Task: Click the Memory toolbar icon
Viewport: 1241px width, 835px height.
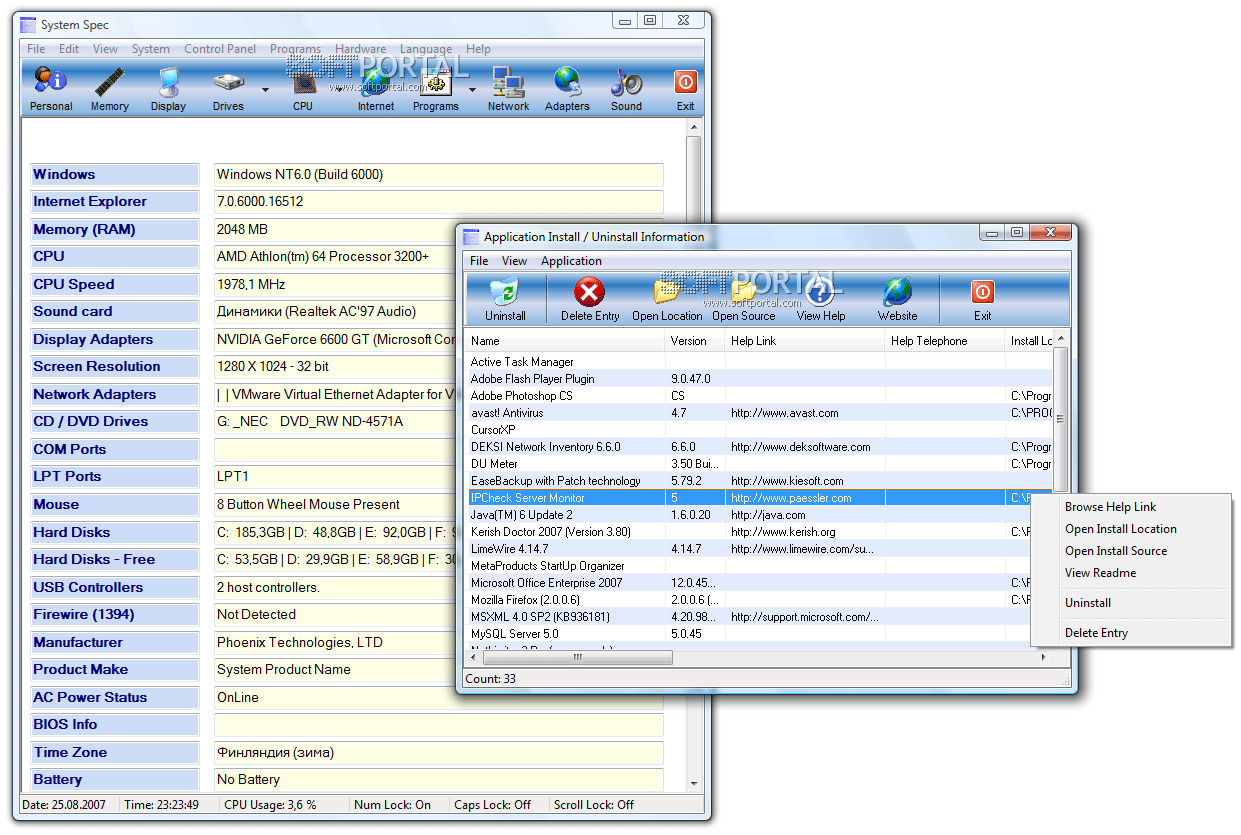Action: click(x=109, y=89)
